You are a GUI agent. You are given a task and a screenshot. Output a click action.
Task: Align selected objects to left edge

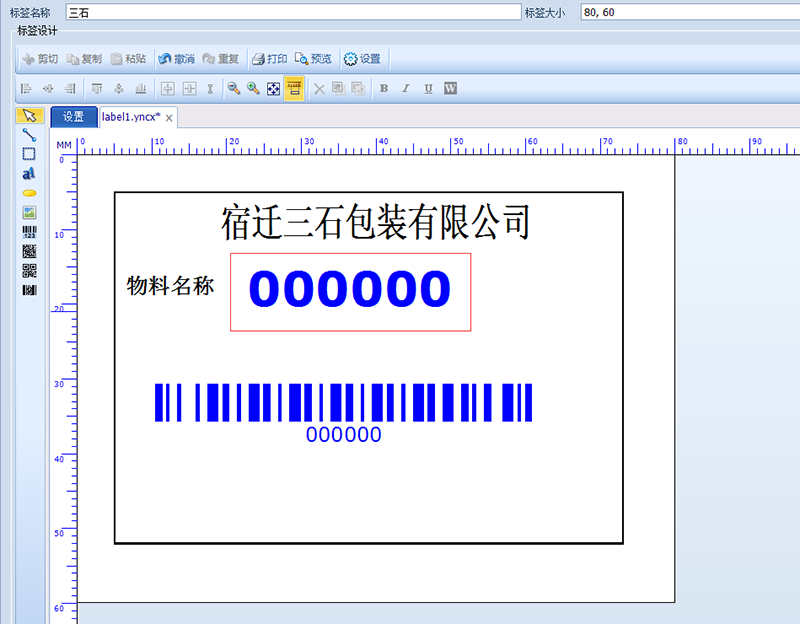(x=26, y=89)
